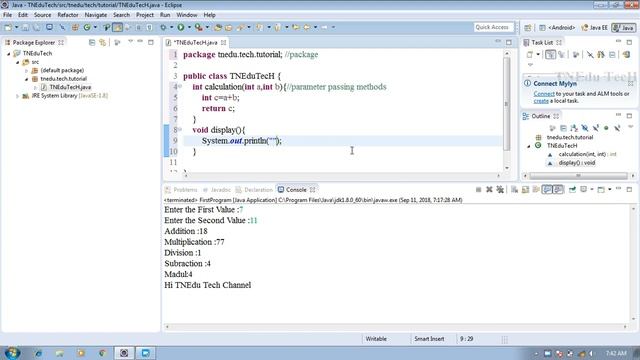Screen dimensions: 640x360
Task: Click the Sort icon in Outline toolbar
Action: 574,128
